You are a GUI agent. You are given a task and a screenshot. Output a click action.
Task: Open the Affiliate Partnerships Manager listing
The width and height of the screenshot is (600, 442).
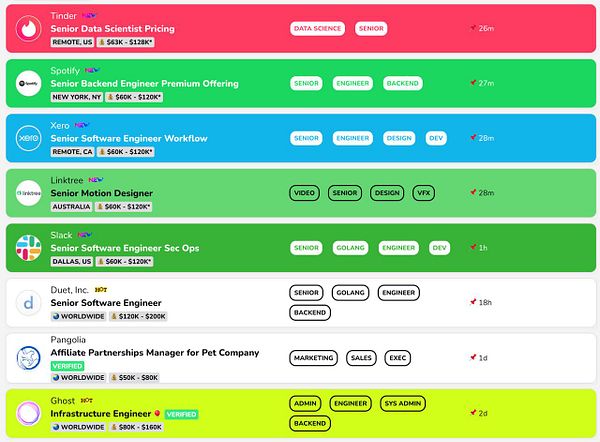(155, 352)
